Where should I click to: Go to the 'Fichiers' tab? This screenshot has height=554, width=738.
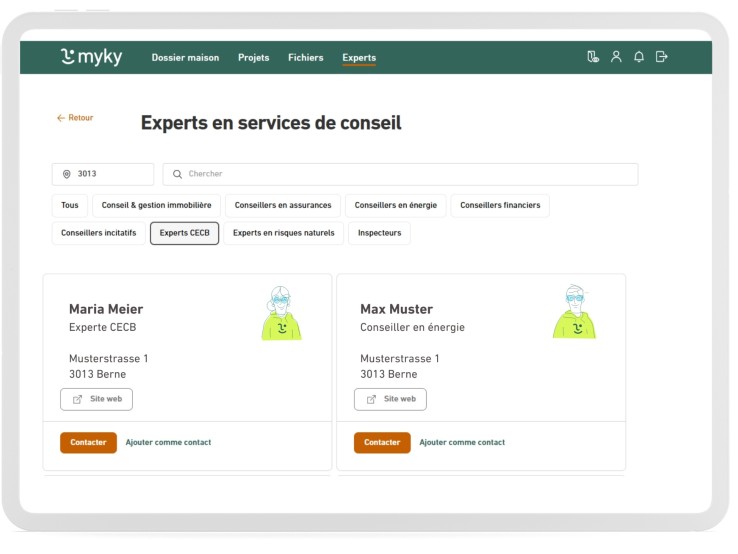[x=305, y=58]
